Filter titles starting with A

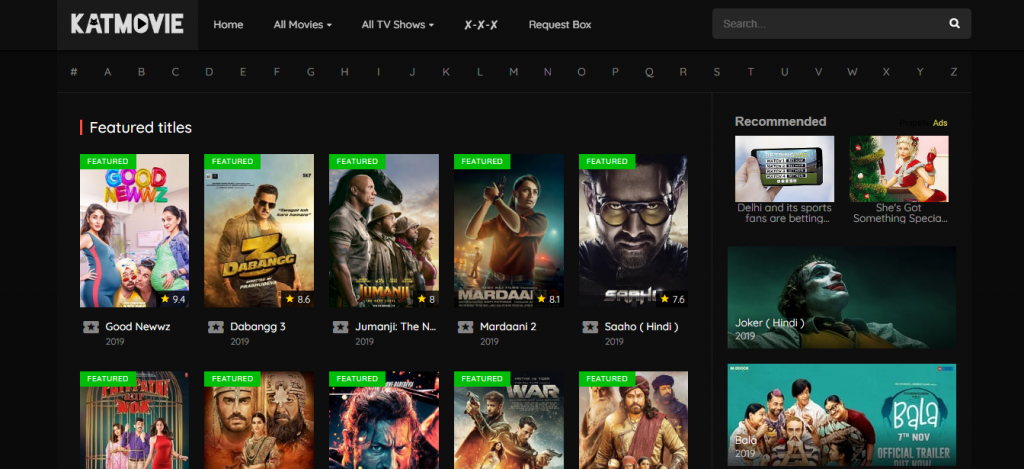pyautogui.click(x=108, y=72)
